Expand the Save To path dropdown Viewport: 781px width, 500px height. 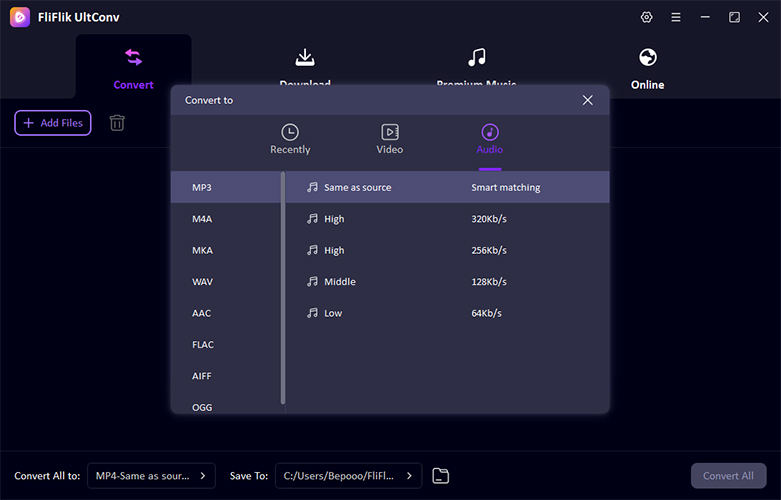[x=348, y=476]
